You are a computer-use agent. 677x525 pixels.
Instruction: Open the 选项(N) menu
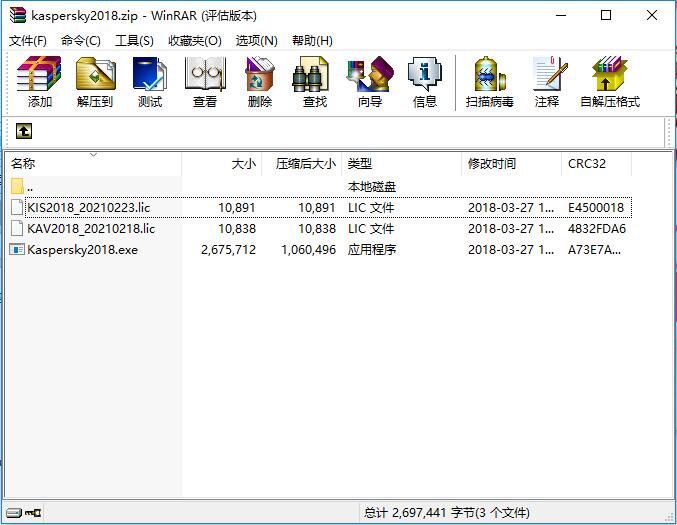coord(256,41)
